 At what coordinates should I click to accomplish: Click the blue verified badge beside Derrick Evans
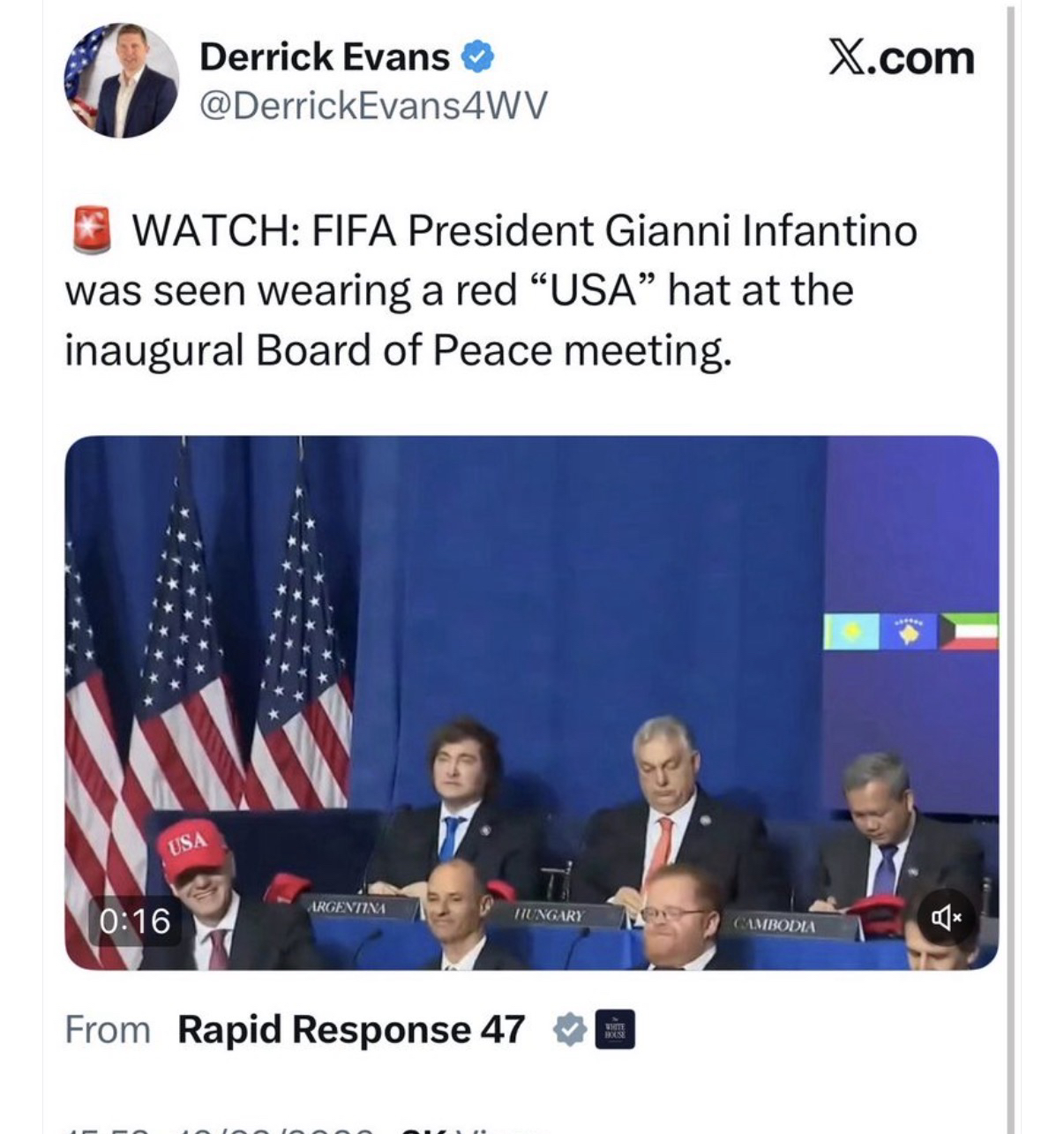pyautogui.click(x=478, y=57)
